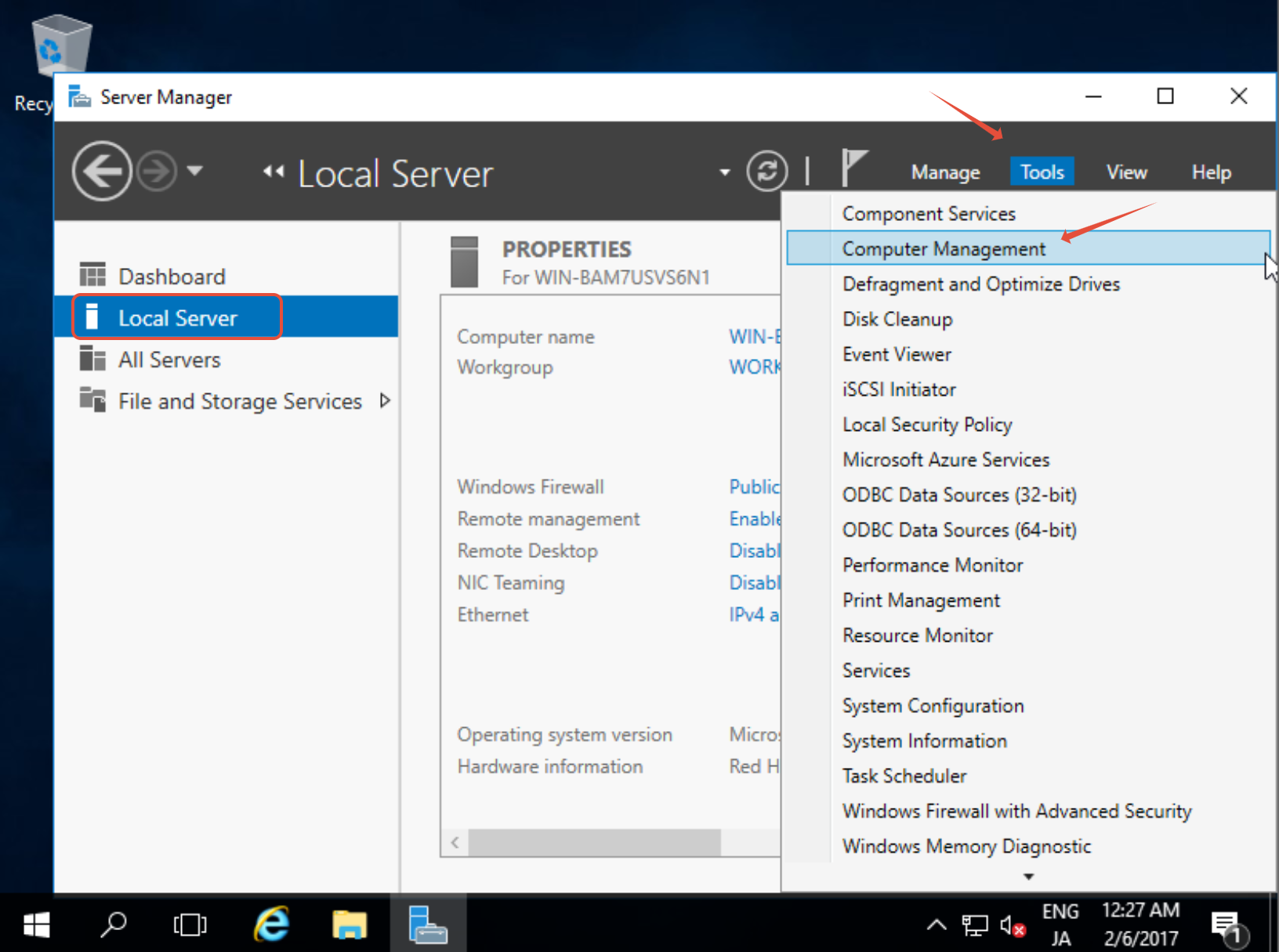Open Event Viewer from the Tools menu
This screenshot has width=1279, height=952.
(896, 353)
